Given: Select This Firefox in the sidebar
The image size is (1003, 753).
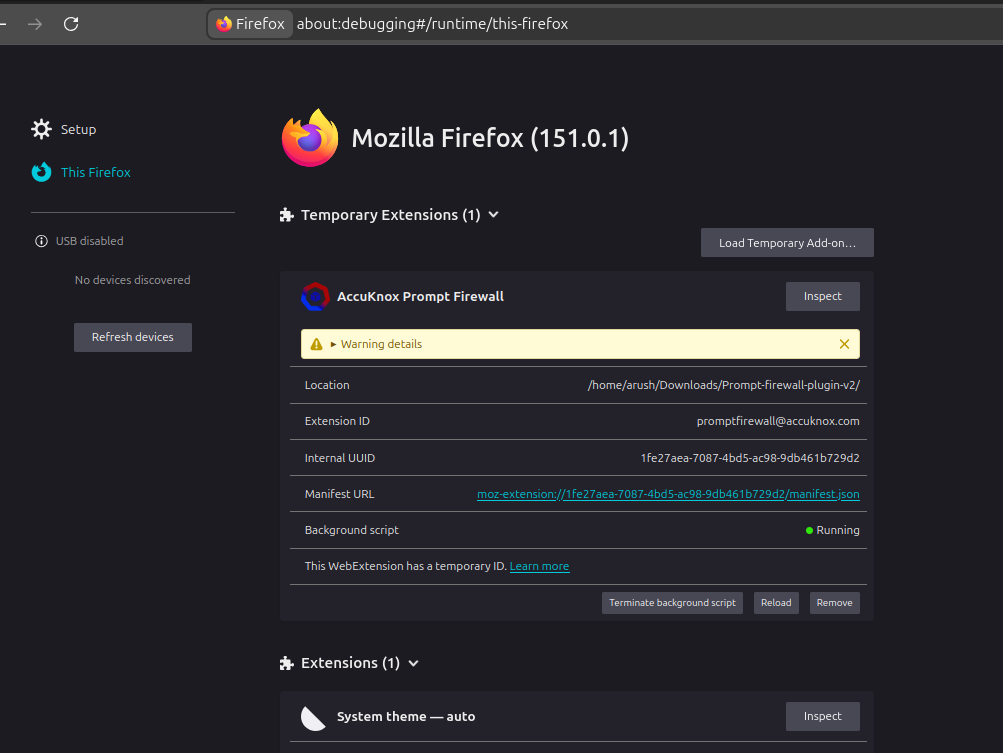Looking at the screenshot, I should click(x=95, y=172).
